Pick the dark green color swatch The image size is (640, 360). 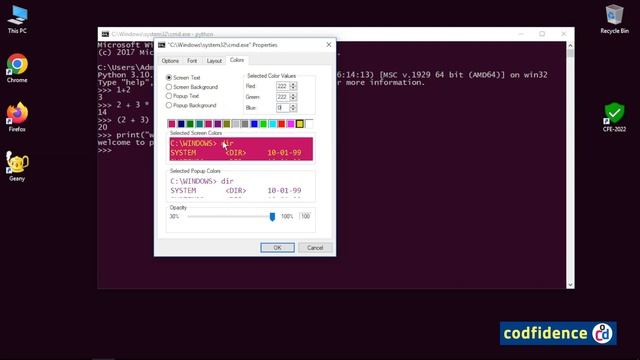tap(190, 124)
